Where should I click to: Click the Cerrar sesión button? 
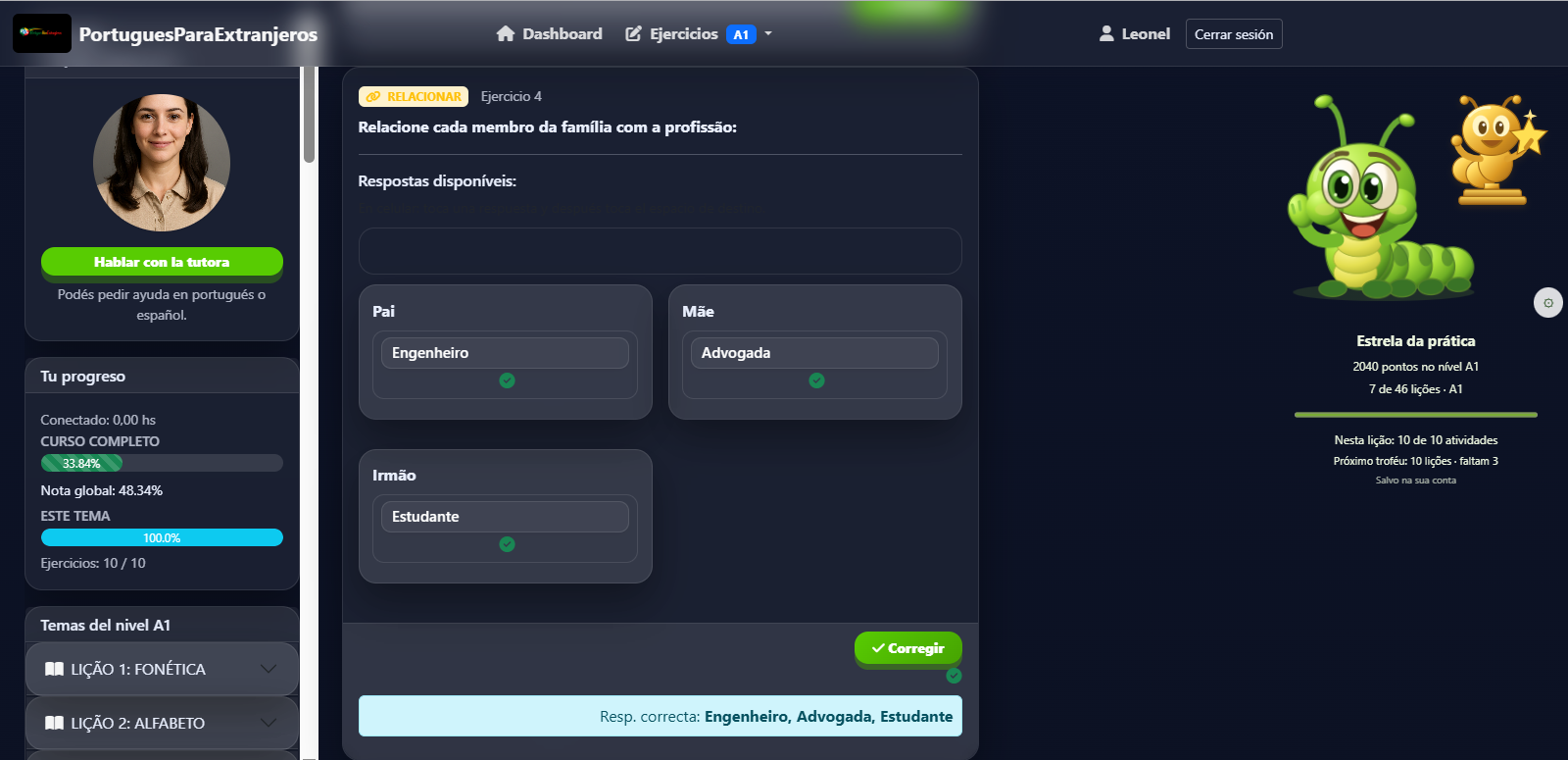(1234, 34)
